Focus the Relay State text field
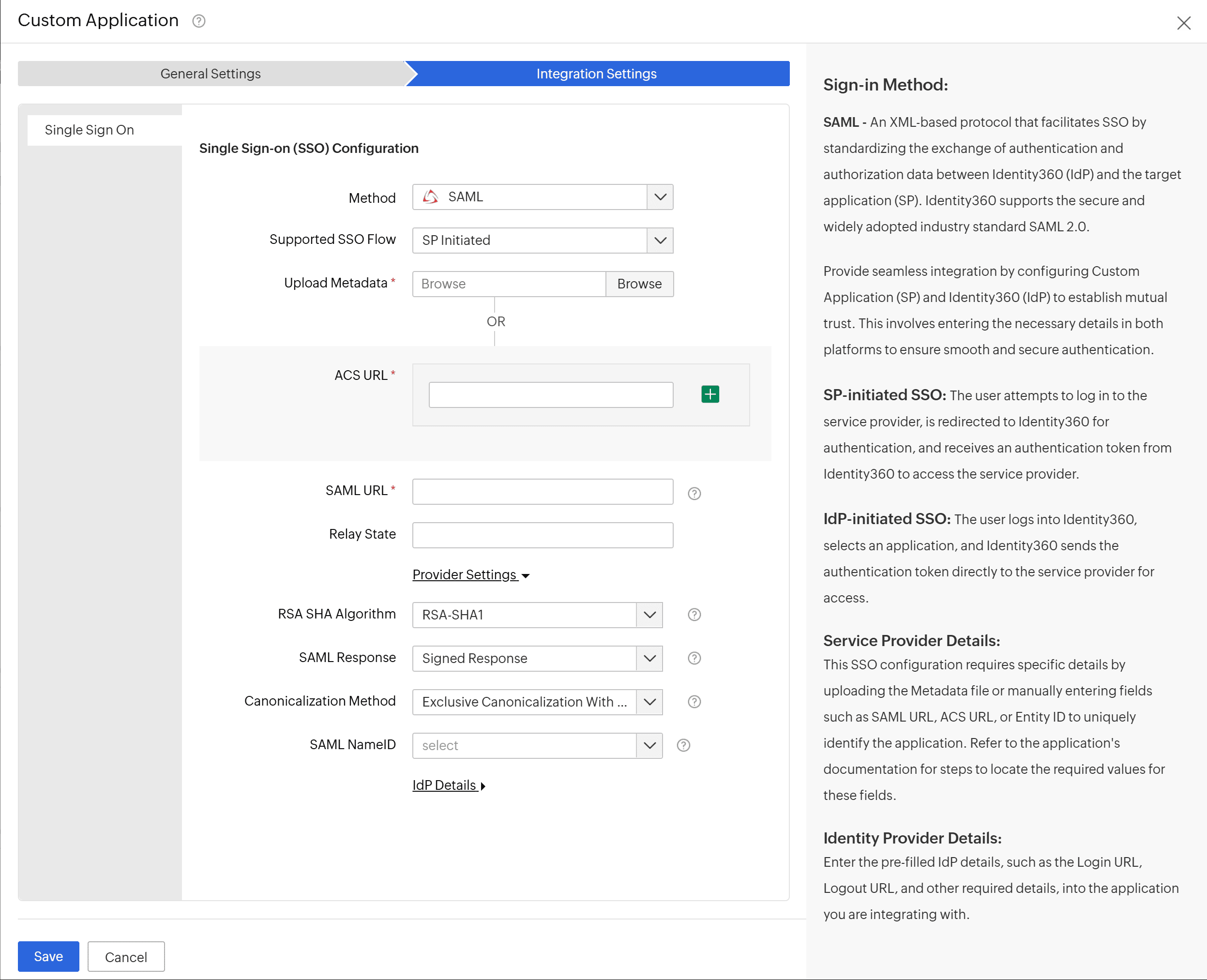The image size is (1207, 980). [x=543, y=535]
